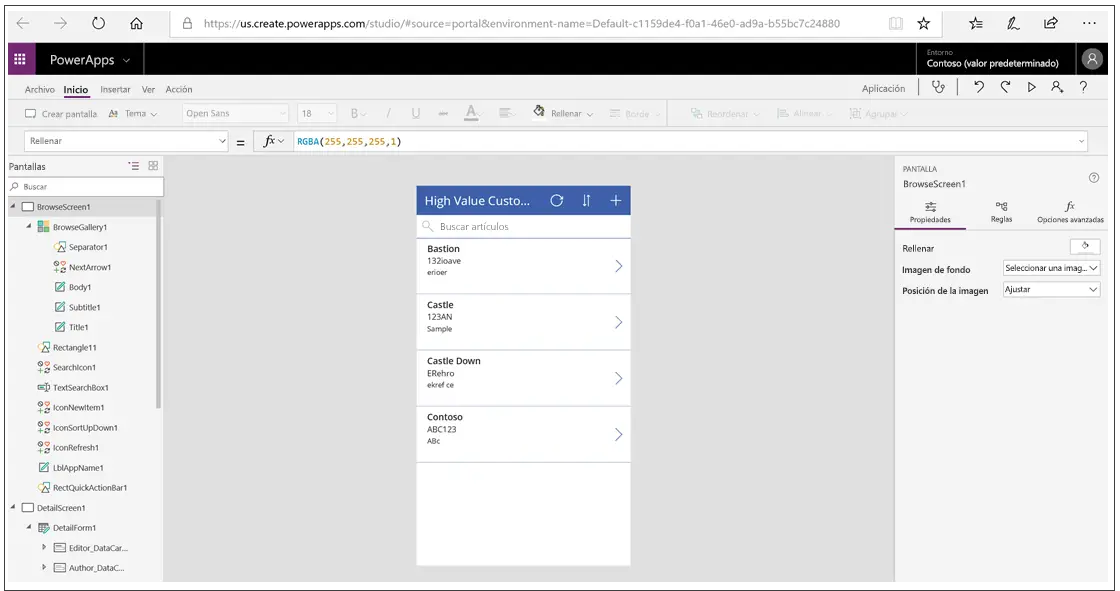Click plus icon to add item

[x=616, y=201]
